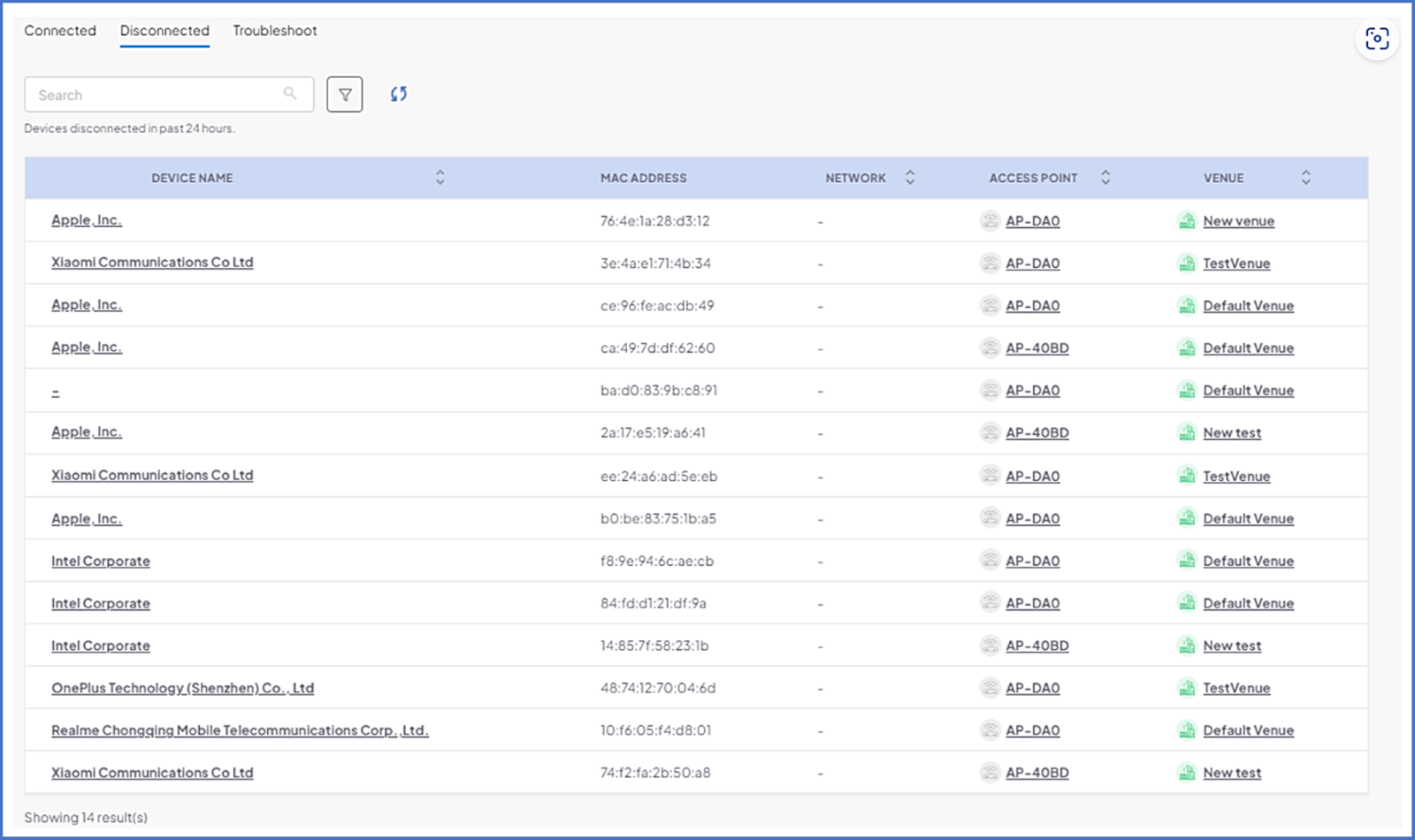This screenshot has height=840, width=1415.
Task: Open Default Venue link in row 10:f6:05:f4:d8:01
Action: point(1249,730)
